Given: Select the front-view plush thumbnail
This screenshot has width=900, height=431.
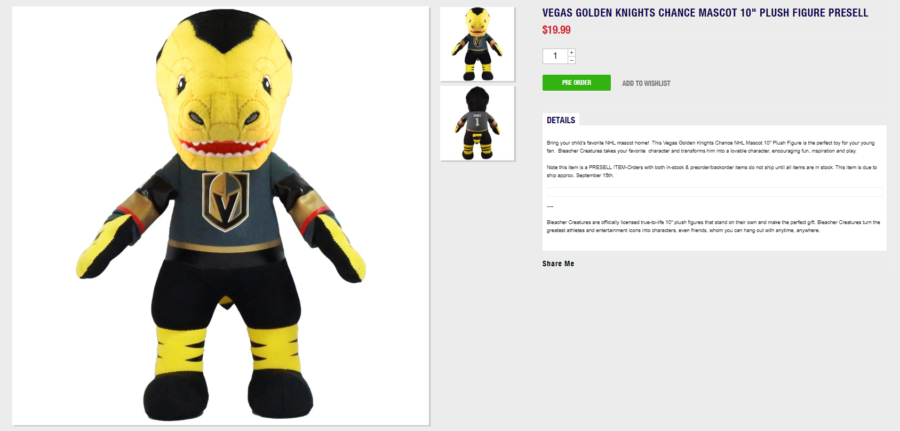Looking at the screenshot, I should click(477, 44).
